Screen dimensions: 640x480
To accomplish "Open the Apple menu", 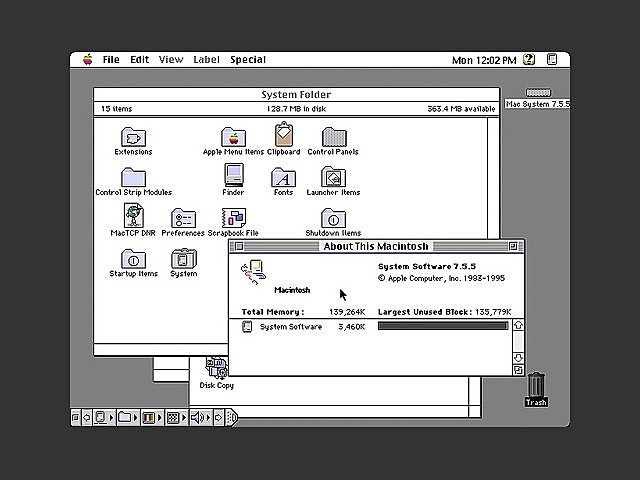I will (87, 60).
